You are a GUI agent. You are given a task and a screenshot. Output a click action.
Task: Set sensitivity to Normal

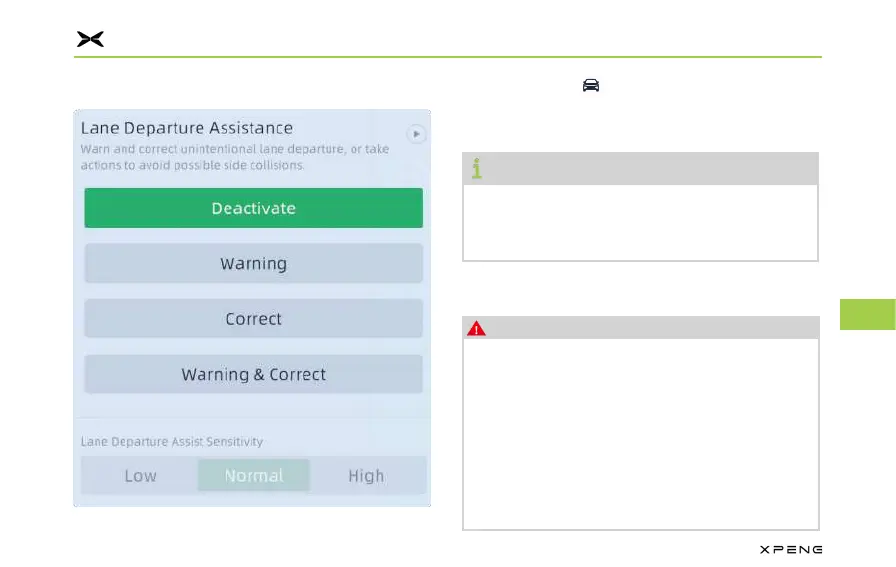click(x=254, y=476)
